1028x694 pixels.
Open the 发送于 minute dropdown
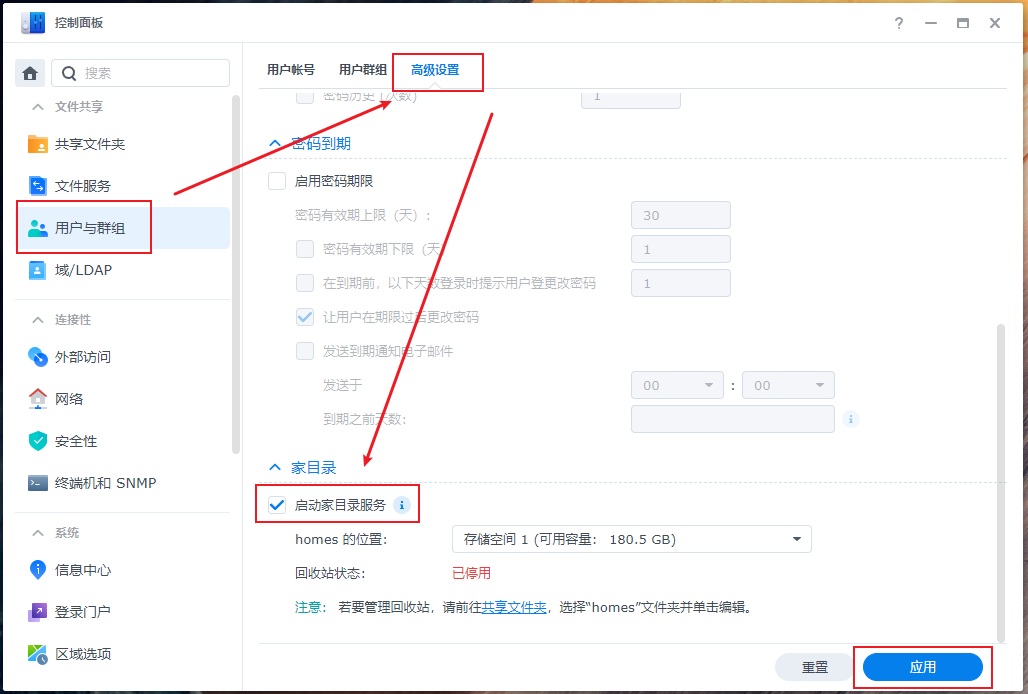click(x=788, y=385)
